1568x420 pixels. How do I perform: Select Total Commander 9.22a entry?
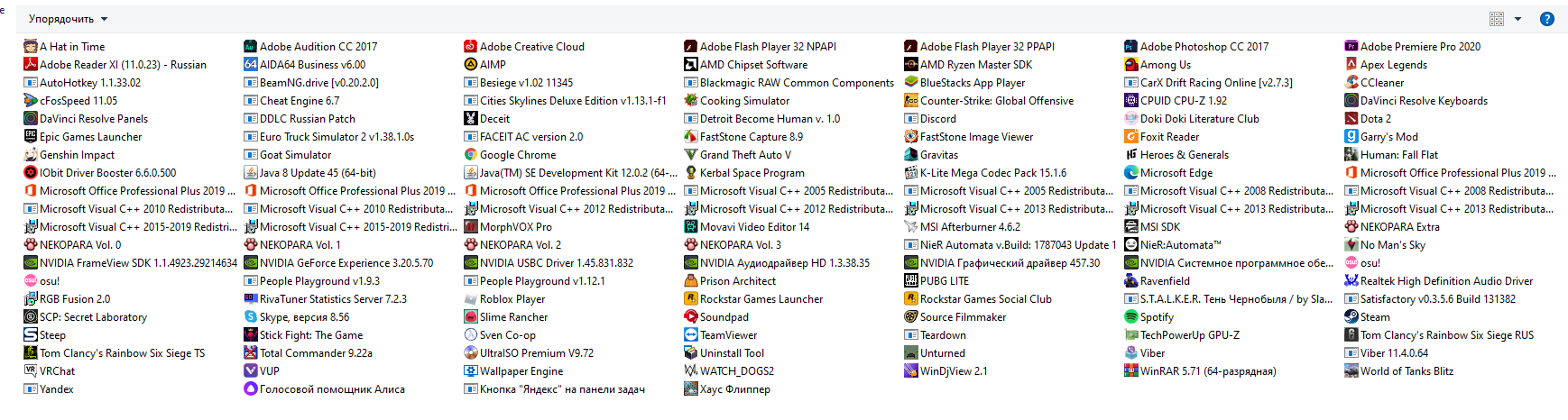click(309, 352)
